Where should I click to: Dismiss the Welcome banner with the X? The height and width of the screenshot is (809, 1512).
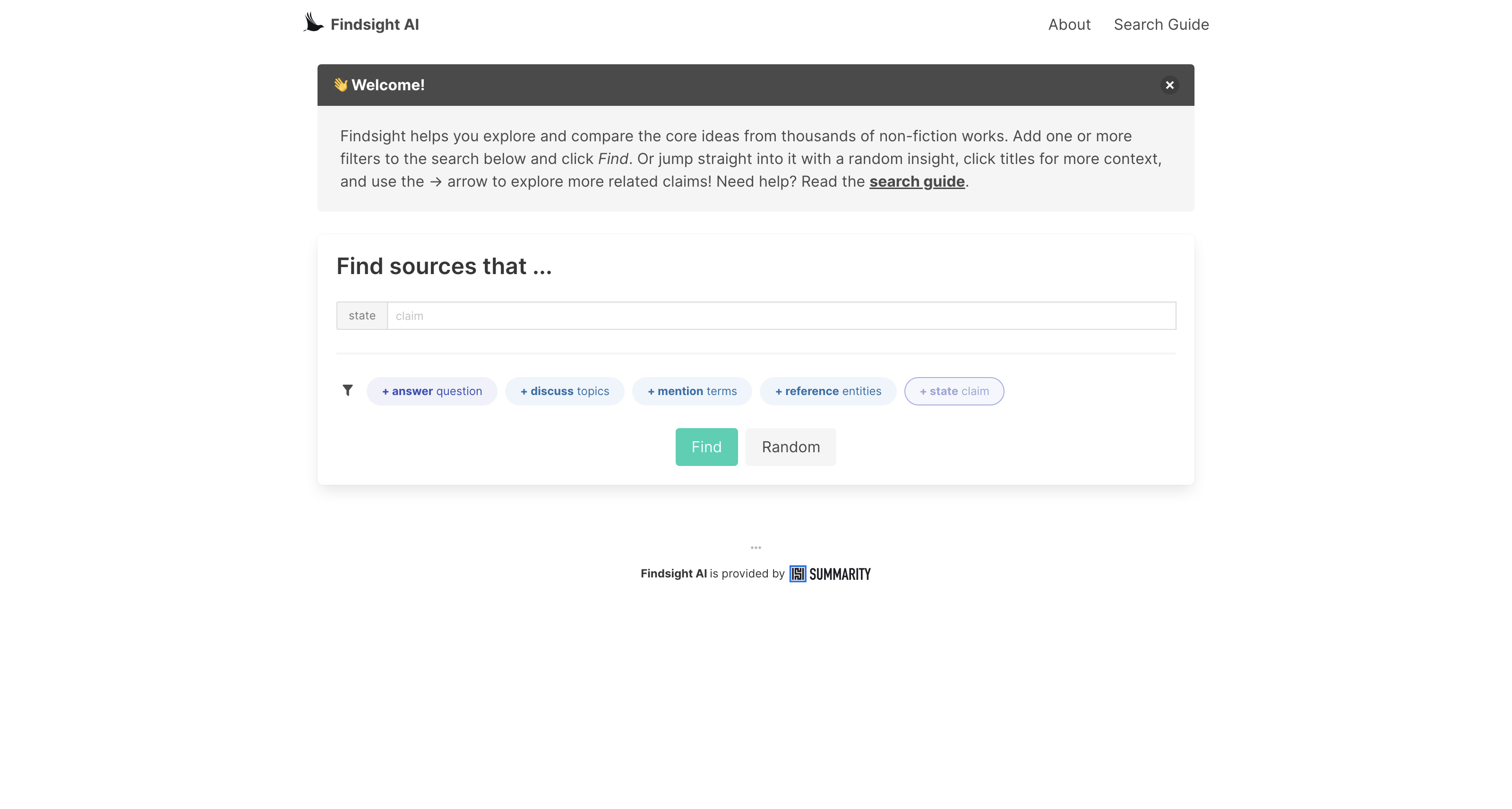point(1169,85)
